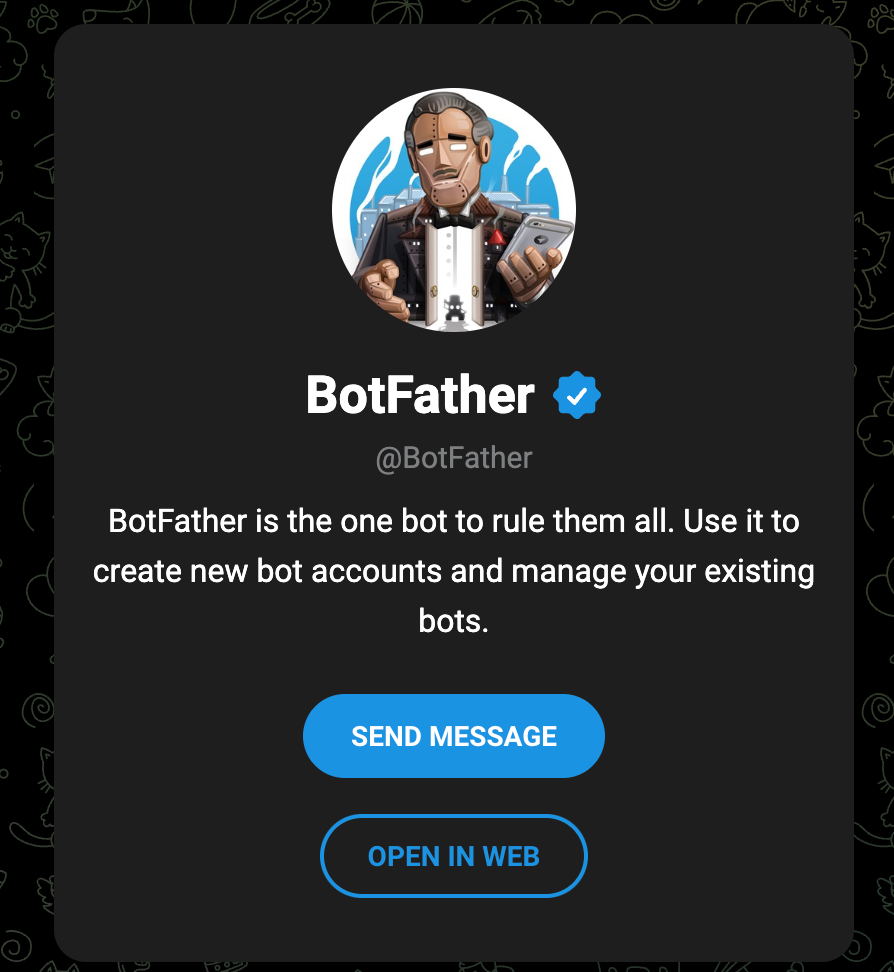Image resolution: width=894 pixels, height=972 pixels.
Task: Click the empty card area below OPEN IN WEB
Action: pyautogui.click(x=453, y=928)
